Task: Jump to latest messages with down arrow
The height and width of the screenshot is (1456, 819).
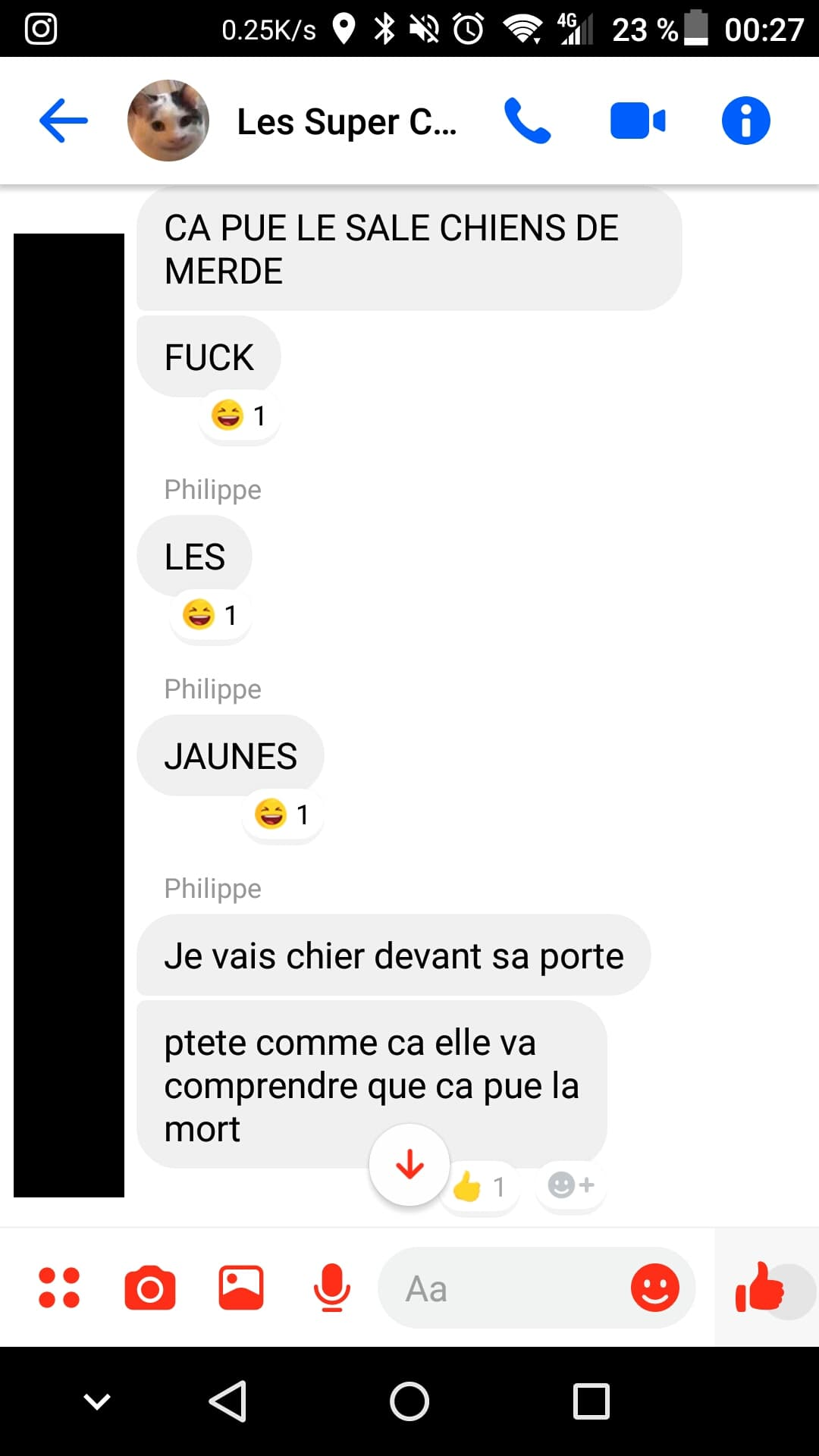Action: (x=409, y=1165)
